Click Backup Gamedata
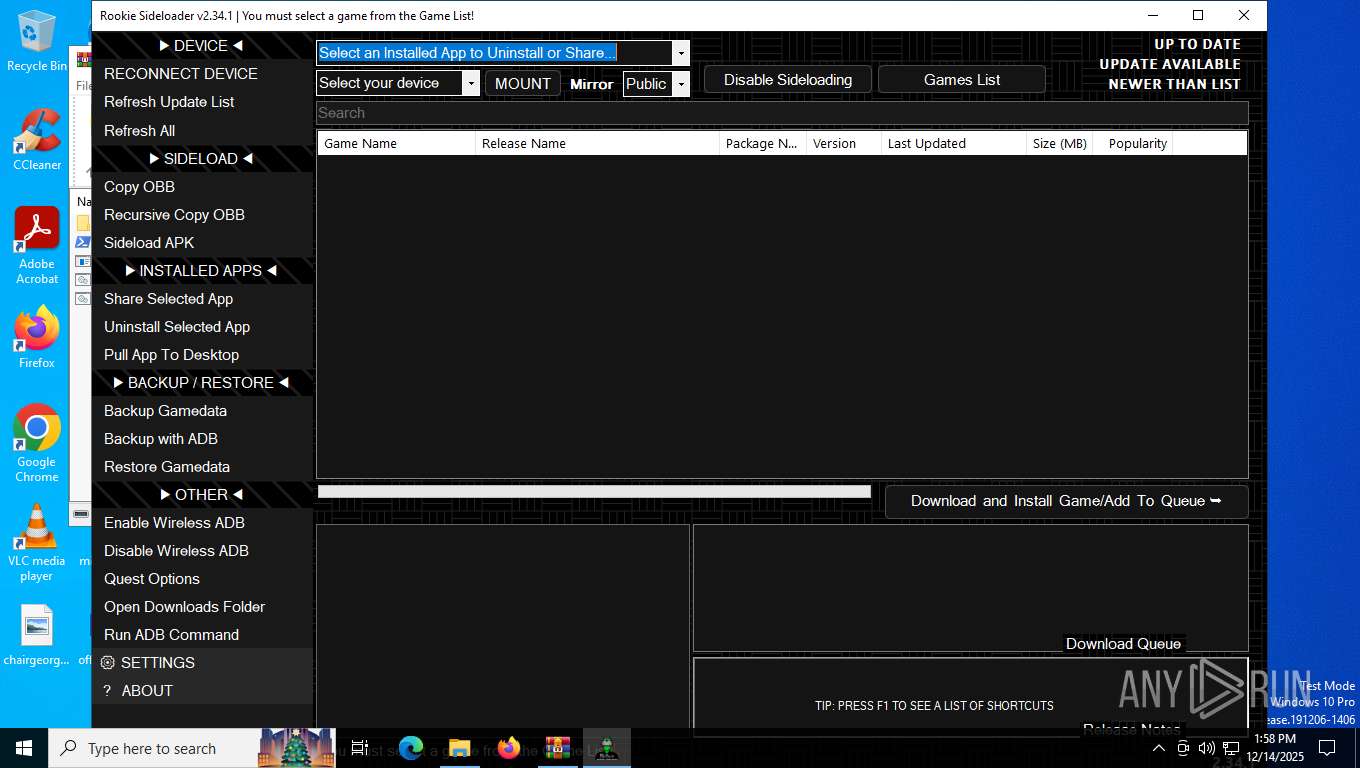Image resolution: width=1360 pixels, height=768 pixels. coord(203,410)
